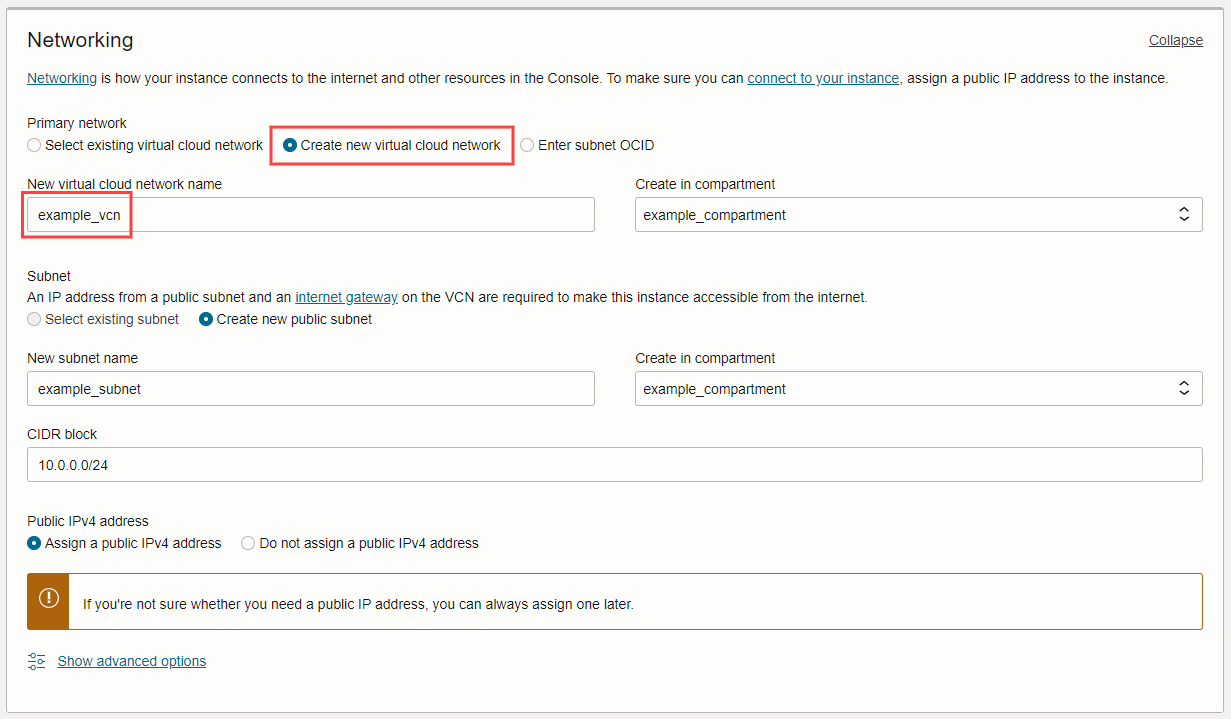Click the New subnet name label

[83, 358]
